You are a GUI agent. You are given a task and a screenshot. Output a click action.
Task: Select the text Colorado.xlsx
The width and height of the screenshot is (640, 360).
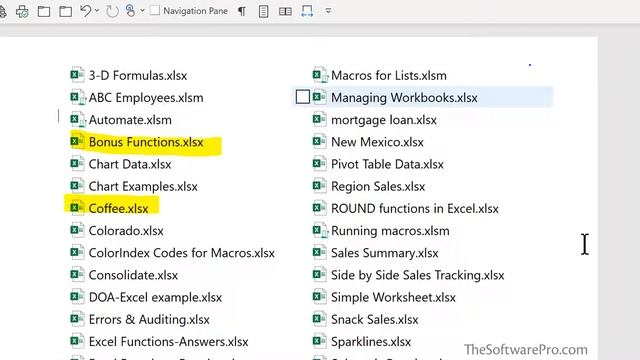tap(126, 231)
